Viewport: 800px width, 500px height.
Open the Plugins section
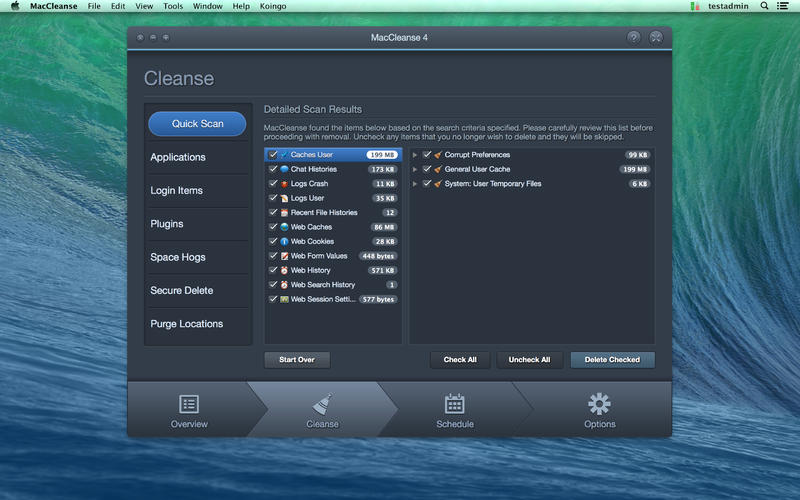click(x=198, y=224)
